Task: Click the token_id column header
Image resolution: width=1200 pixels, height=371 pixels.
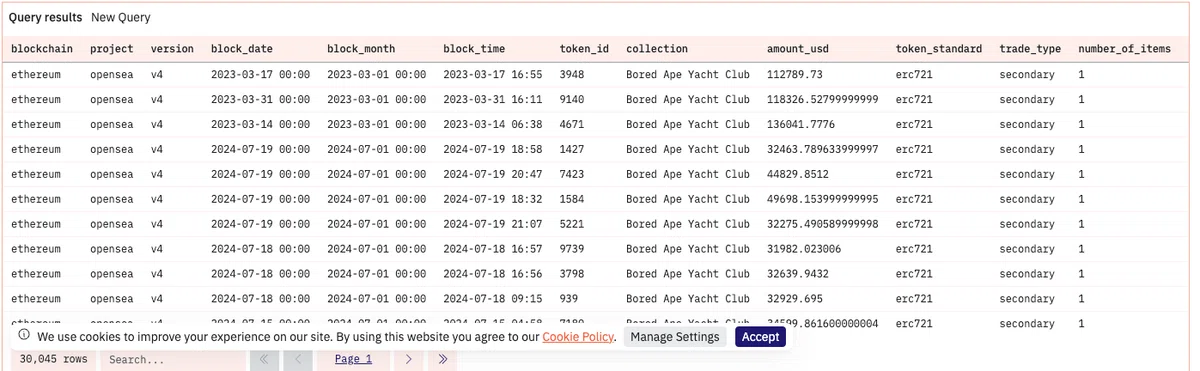Action: 584,48
